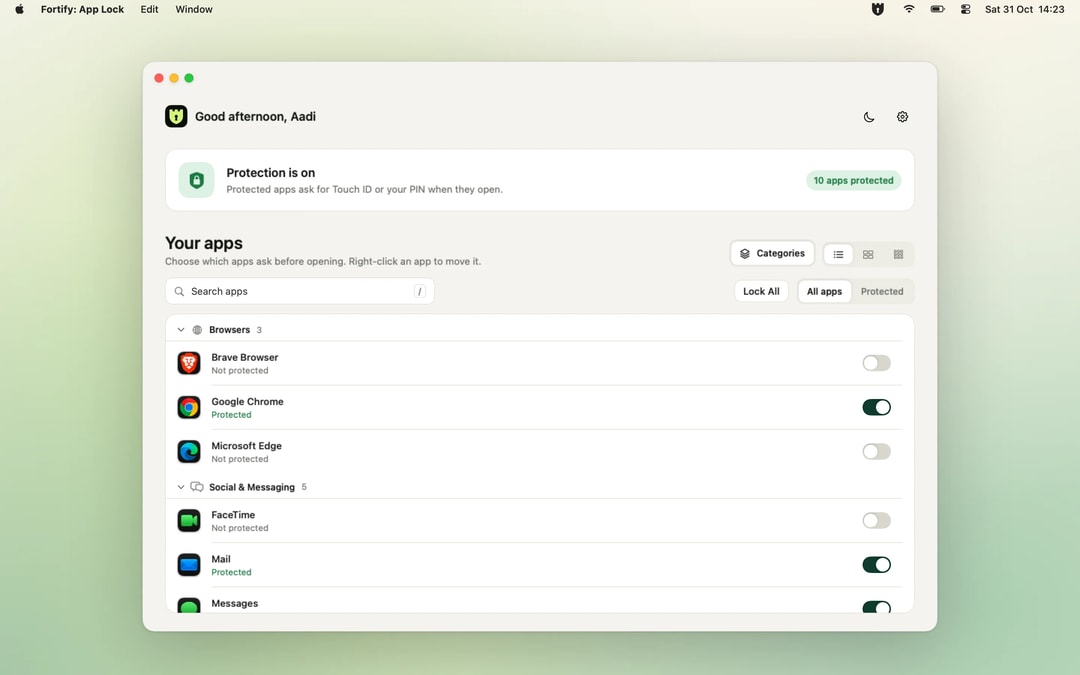Open the Edit menu
The height and width of the screenshot is (675, 1080).
[x=149, y=9]
